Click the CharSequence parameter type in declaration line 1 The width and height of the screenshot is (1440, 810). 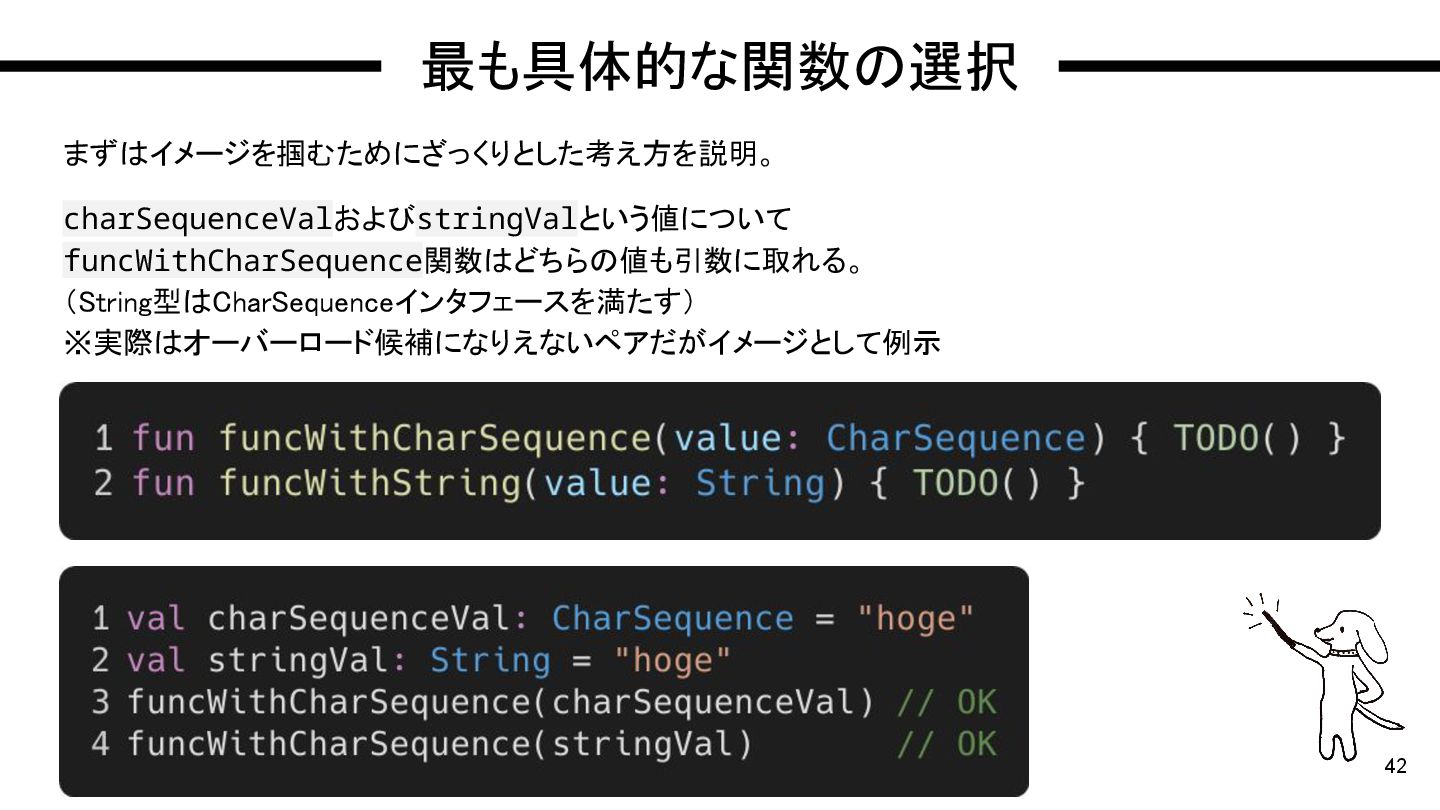coord(955,438)
